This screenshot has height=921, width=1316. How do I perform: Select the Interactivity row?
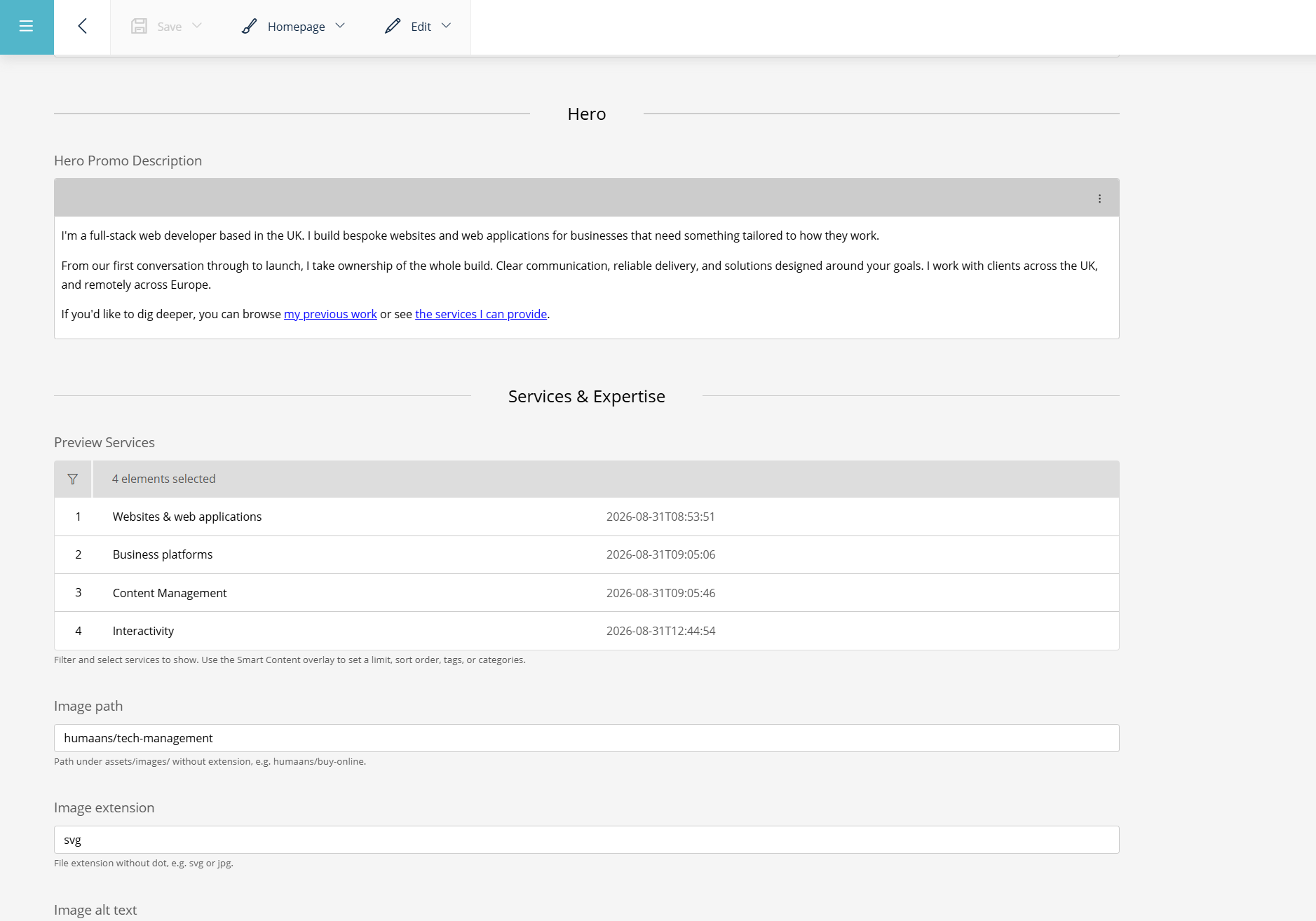point(587,631)
